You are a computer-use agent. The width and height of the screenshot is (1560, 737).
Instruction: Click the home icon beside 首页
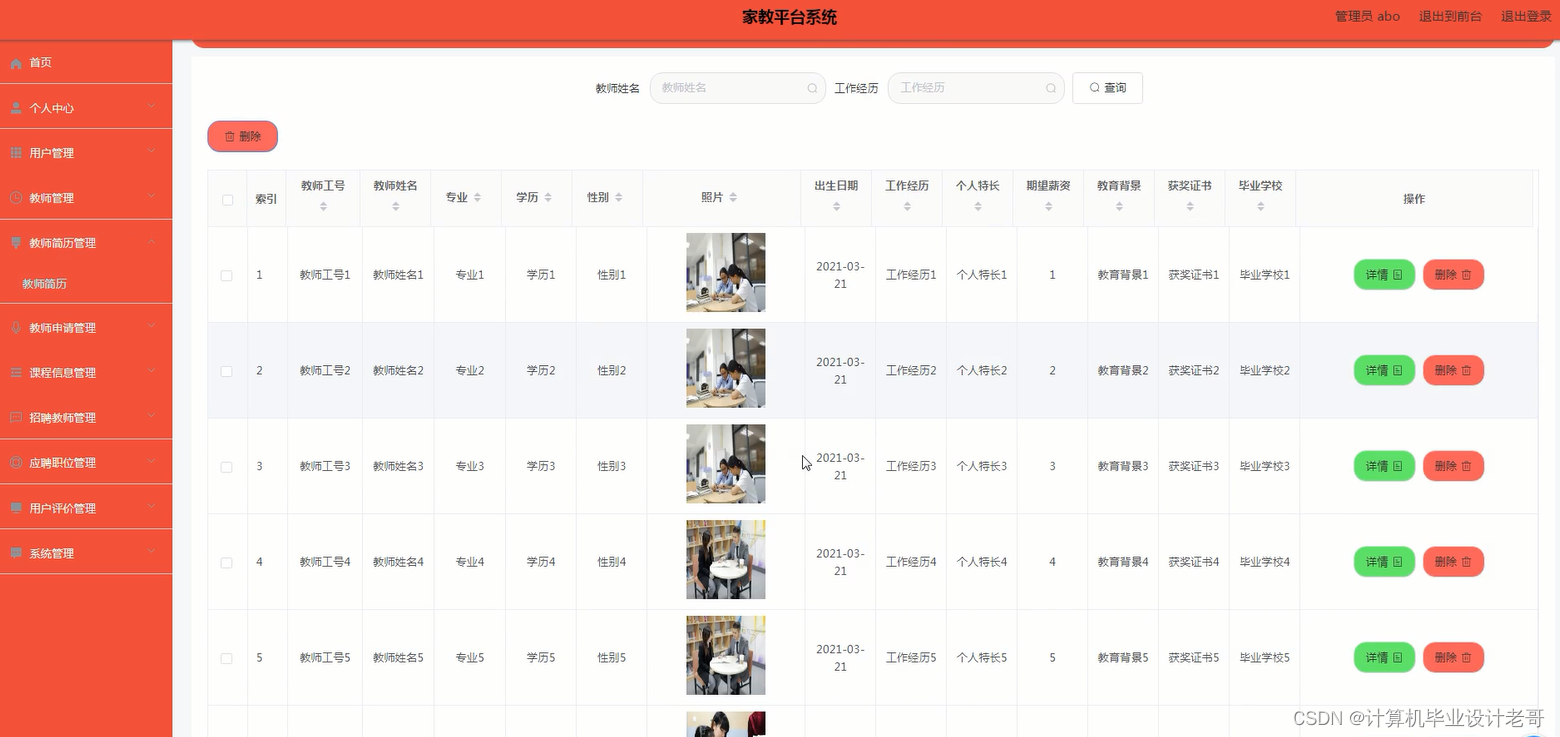pos(14,62)
